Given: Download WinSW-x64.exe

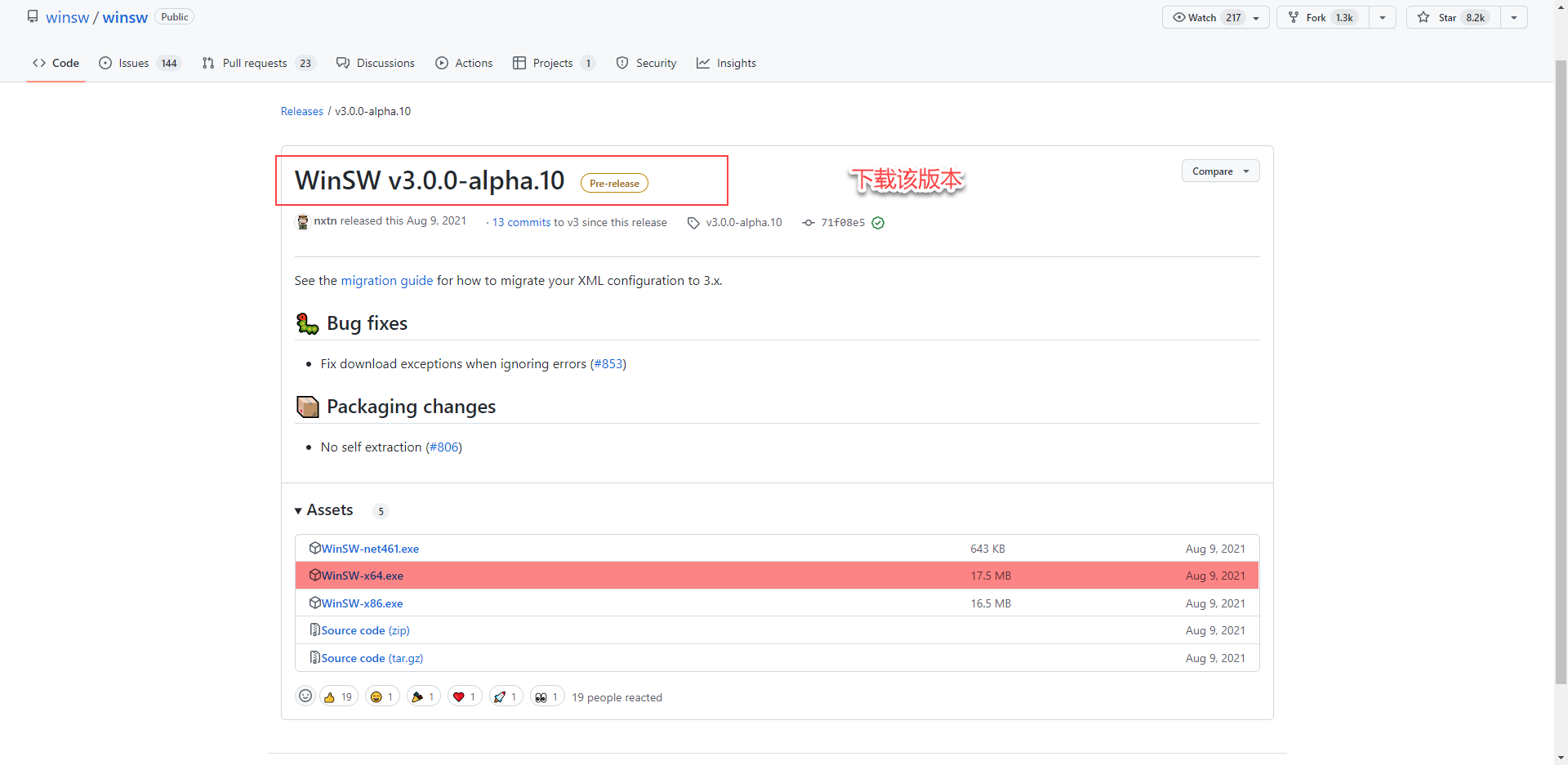Looking at the screenshot, I should (x=362, y=576).
